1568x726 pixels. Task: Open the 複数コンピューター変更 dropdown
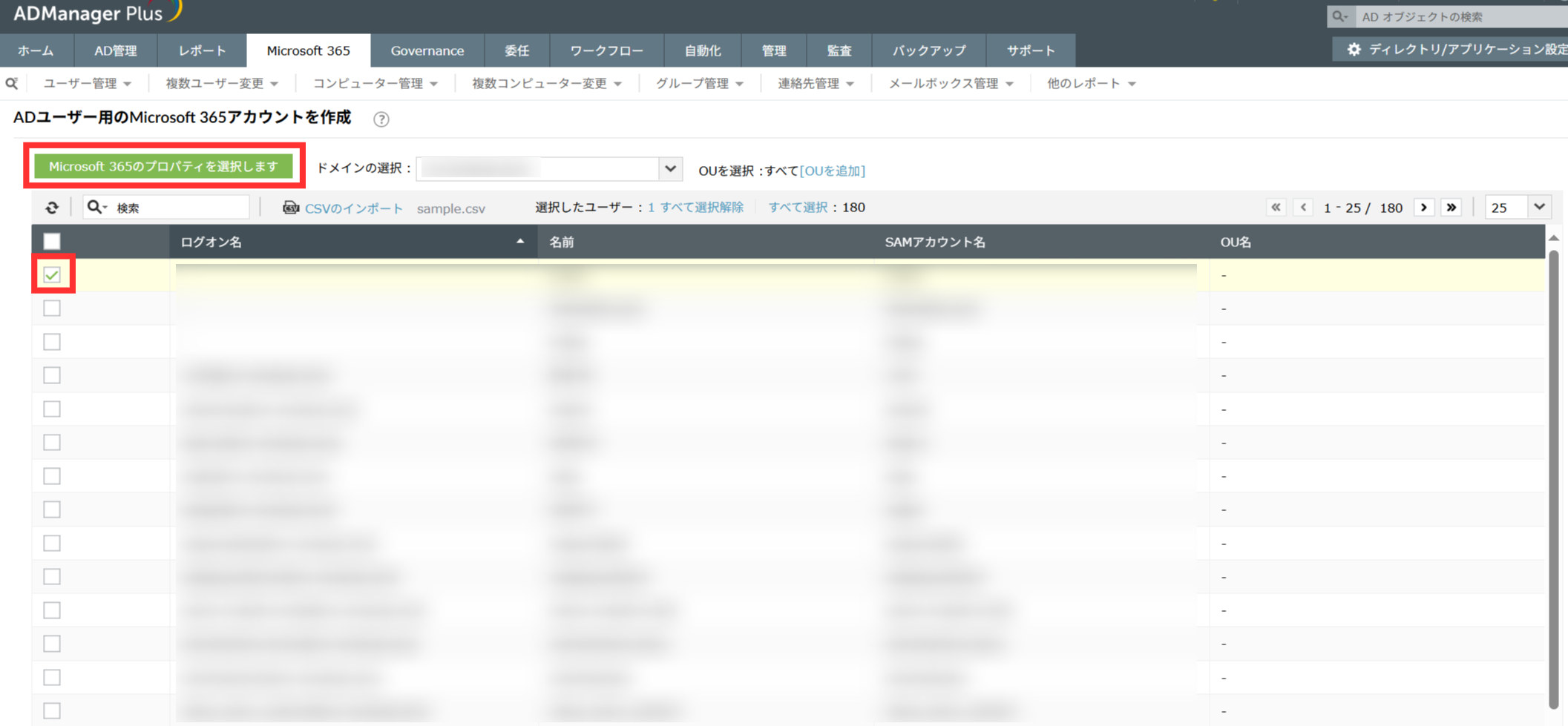point(547,84)
